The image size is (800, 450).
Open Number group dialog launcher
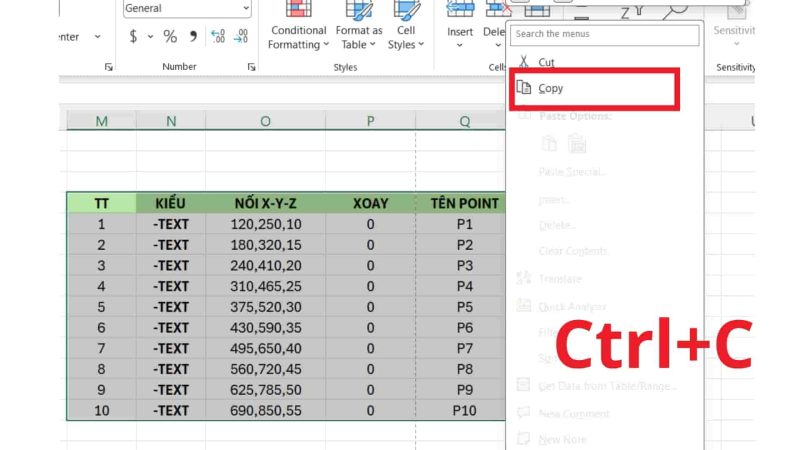(x=251, y=67)
